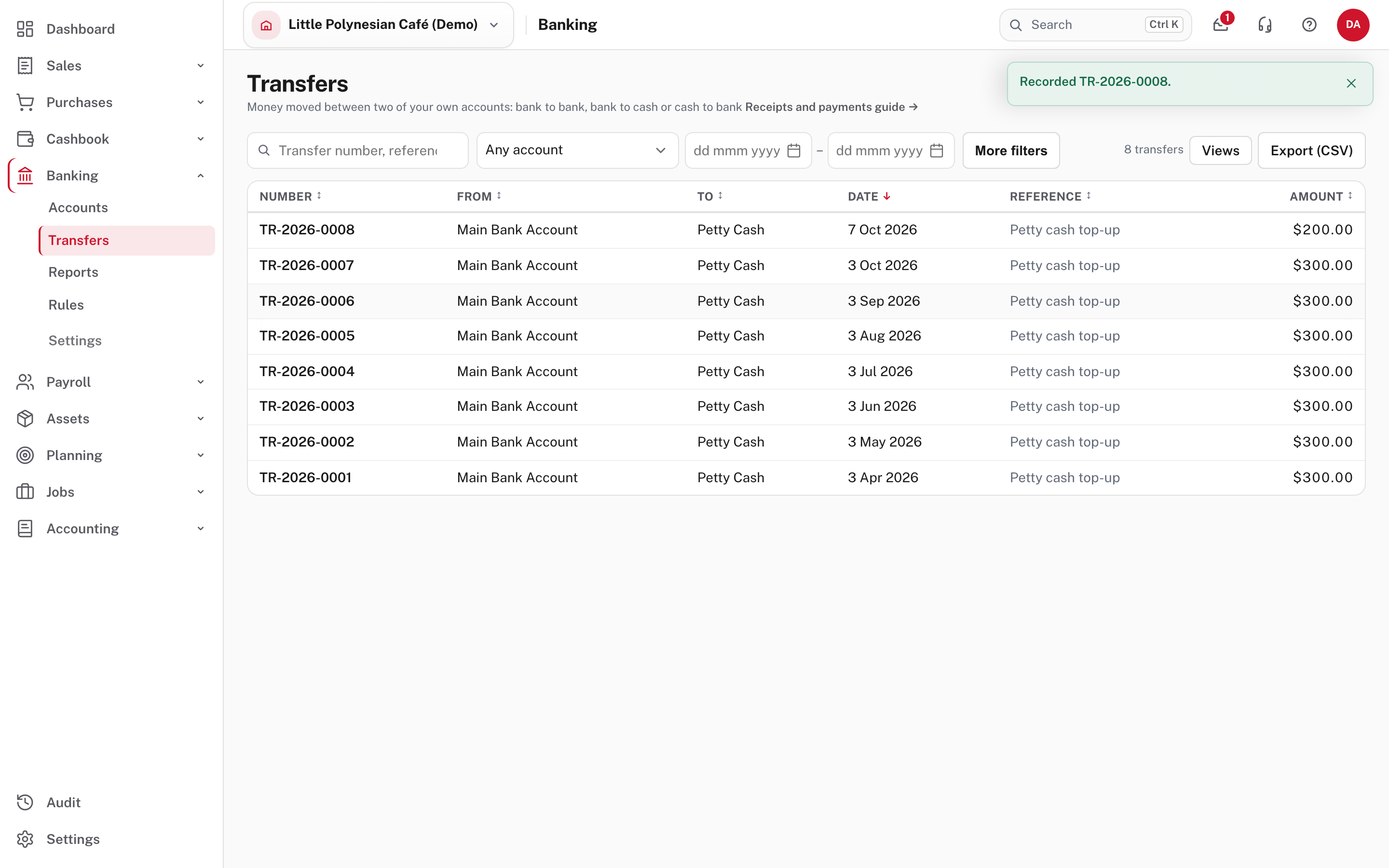The height and width of the screenshot is (868, 1389).
Task: Click the More filters button
Action: click(x=1011, y=150)
